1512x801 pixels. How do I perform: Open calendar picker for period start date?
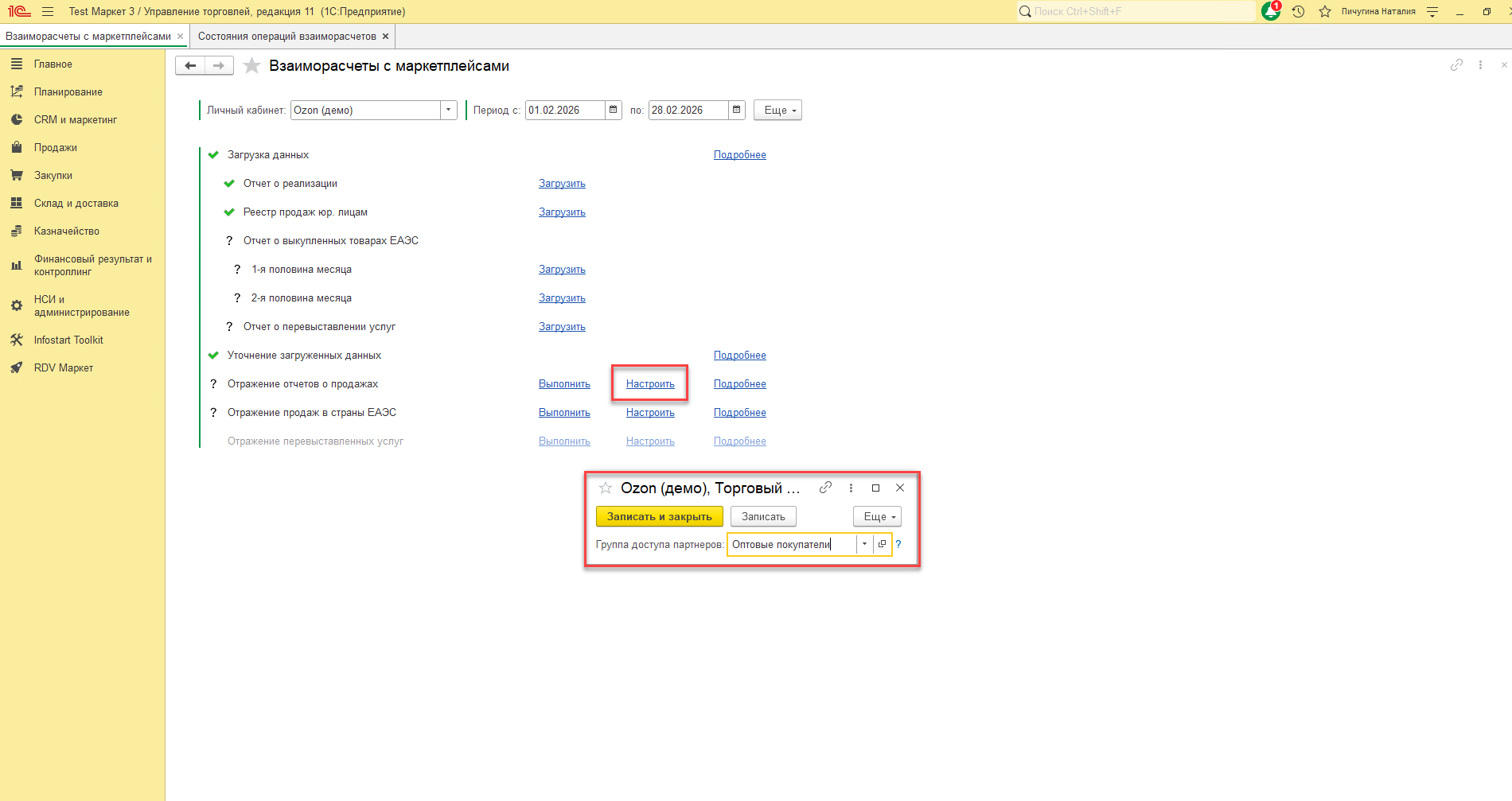click(x=614, y=111)
